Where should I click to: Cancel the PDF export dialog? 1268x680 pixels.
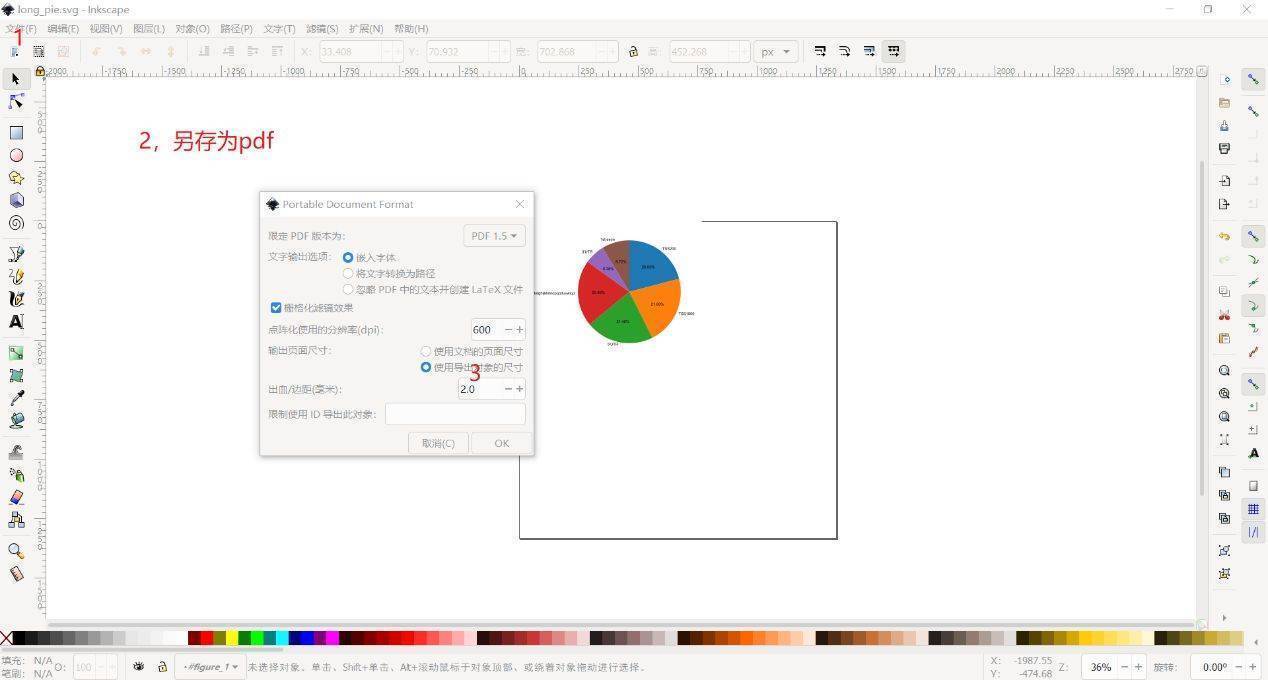click(x=438, y=443)
